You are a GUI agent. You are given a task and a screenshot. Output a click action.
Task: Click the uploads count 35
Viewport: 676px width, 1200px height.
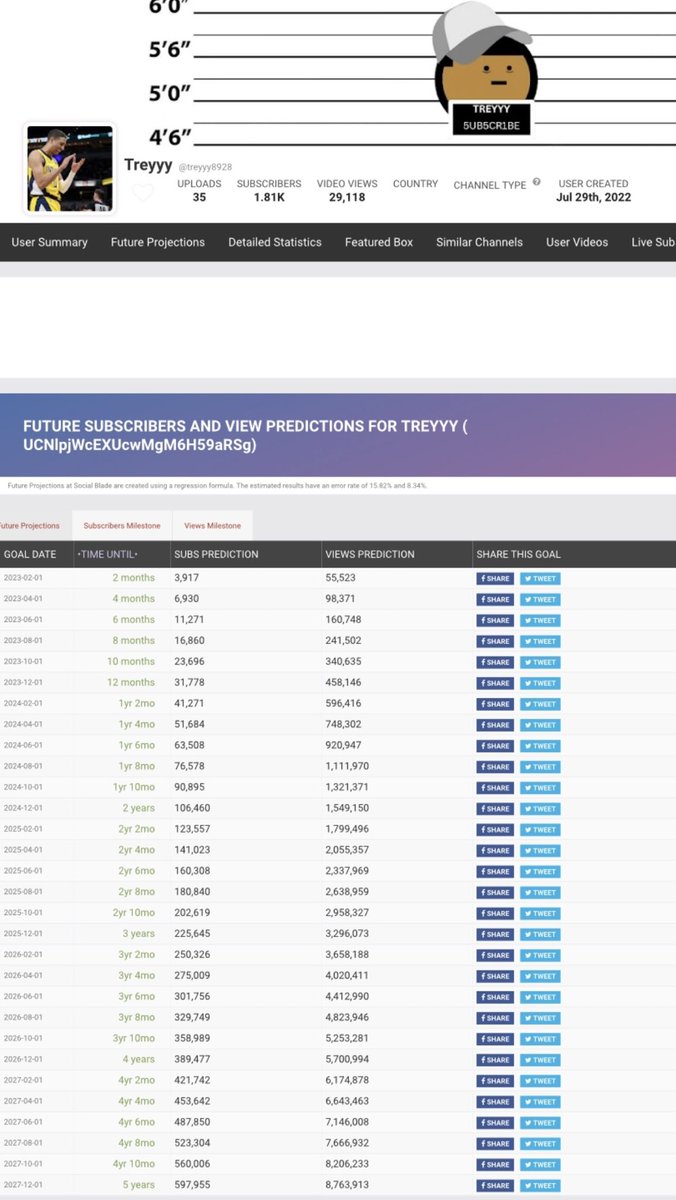pos(199,197)
